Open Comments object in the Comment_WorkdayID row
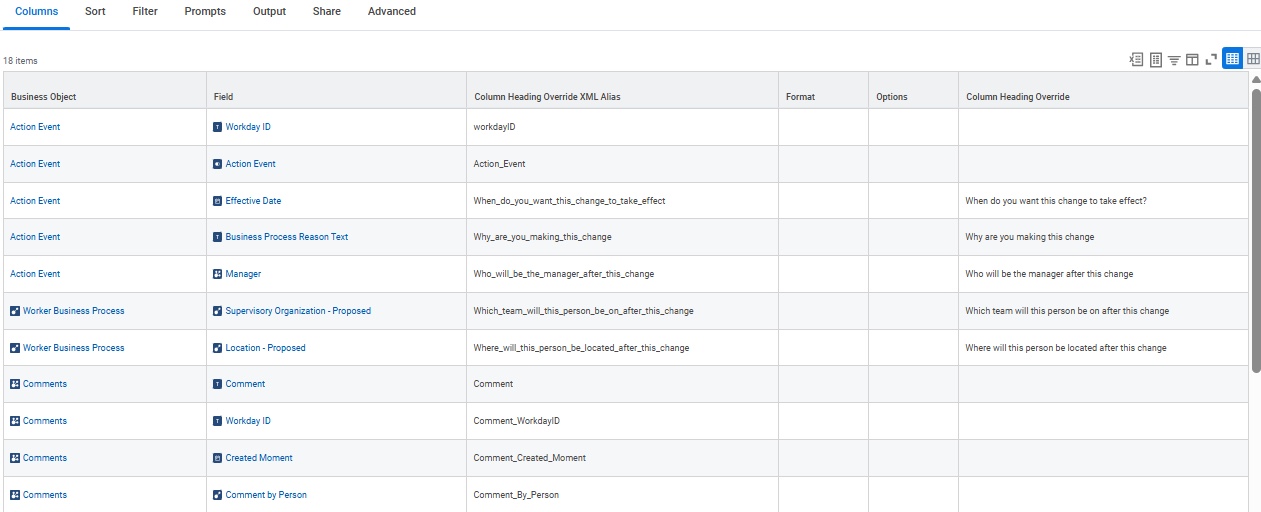Viewport: 1261px width, 512px height. tap(45, 421)
